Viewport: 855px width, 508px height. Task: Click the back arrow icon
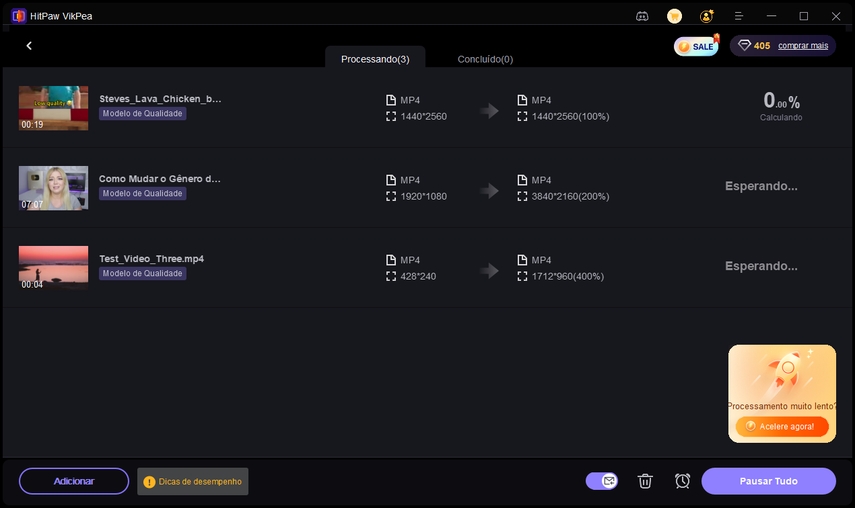(29, 46)
